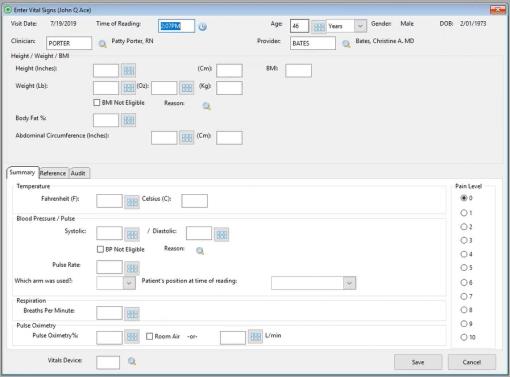The width and height of the screenshot is (510, 377).
Task: Open keypad for Weight ounces (Oz)
Action: click(187, 88)
